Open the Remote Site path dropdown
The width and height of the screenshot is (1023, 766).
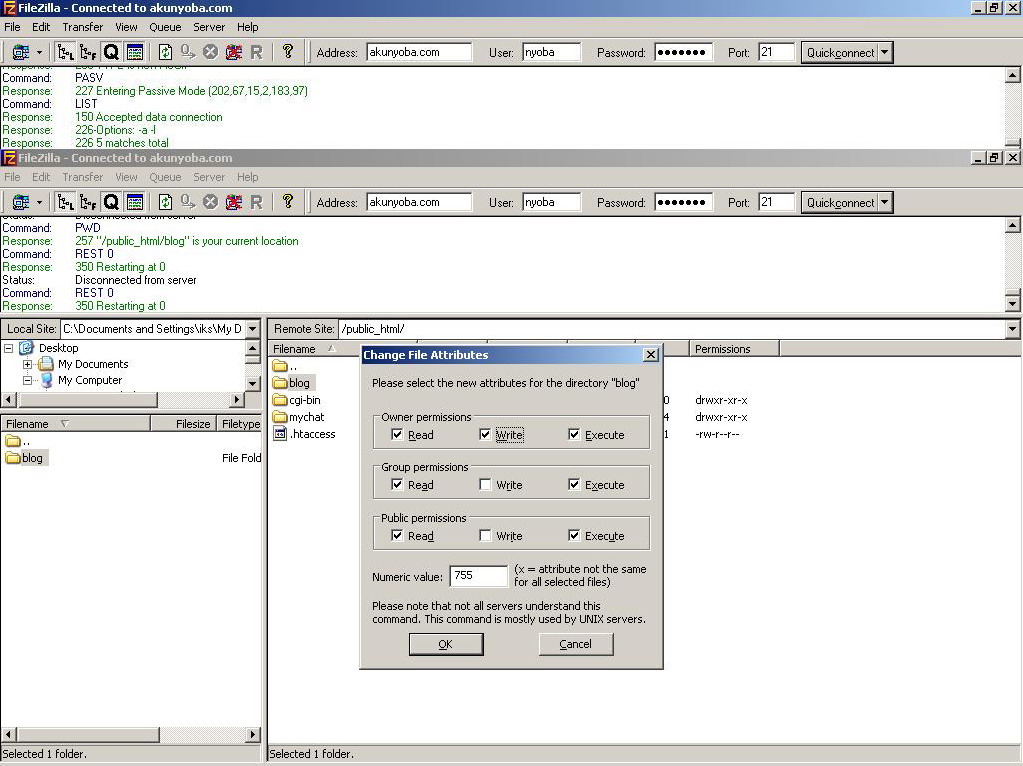tap(1012, 329)
